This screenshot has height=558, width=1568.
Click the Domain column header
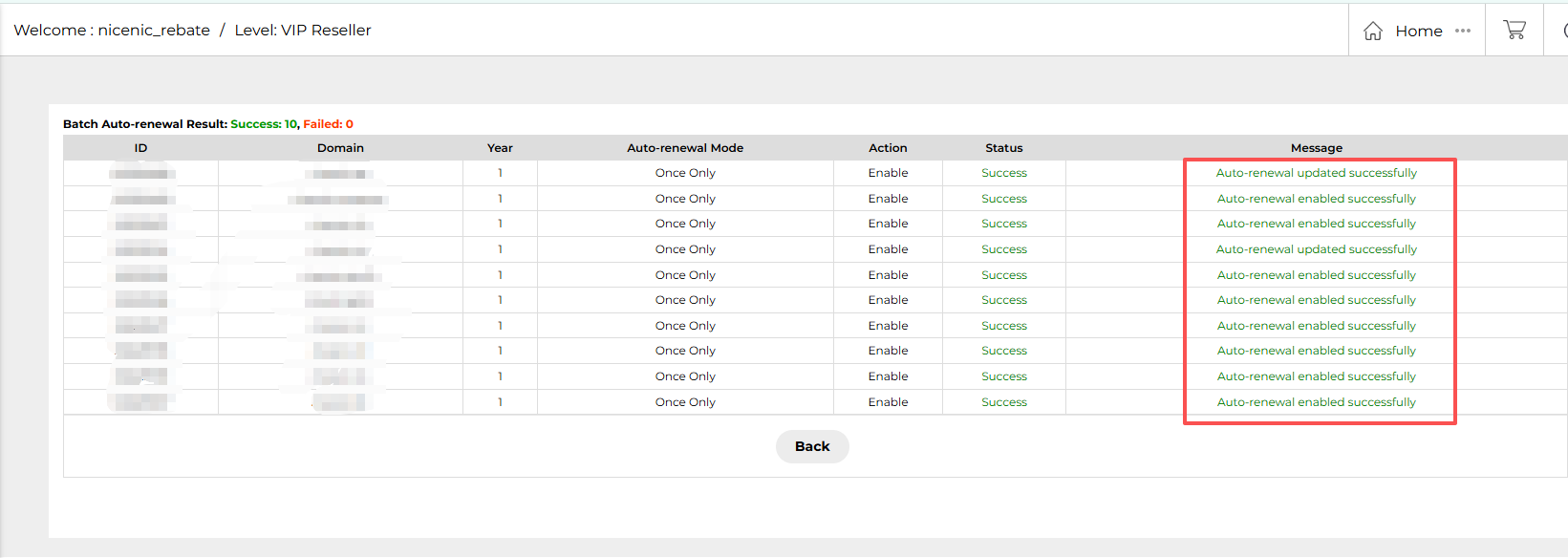[x=340, y=148]
